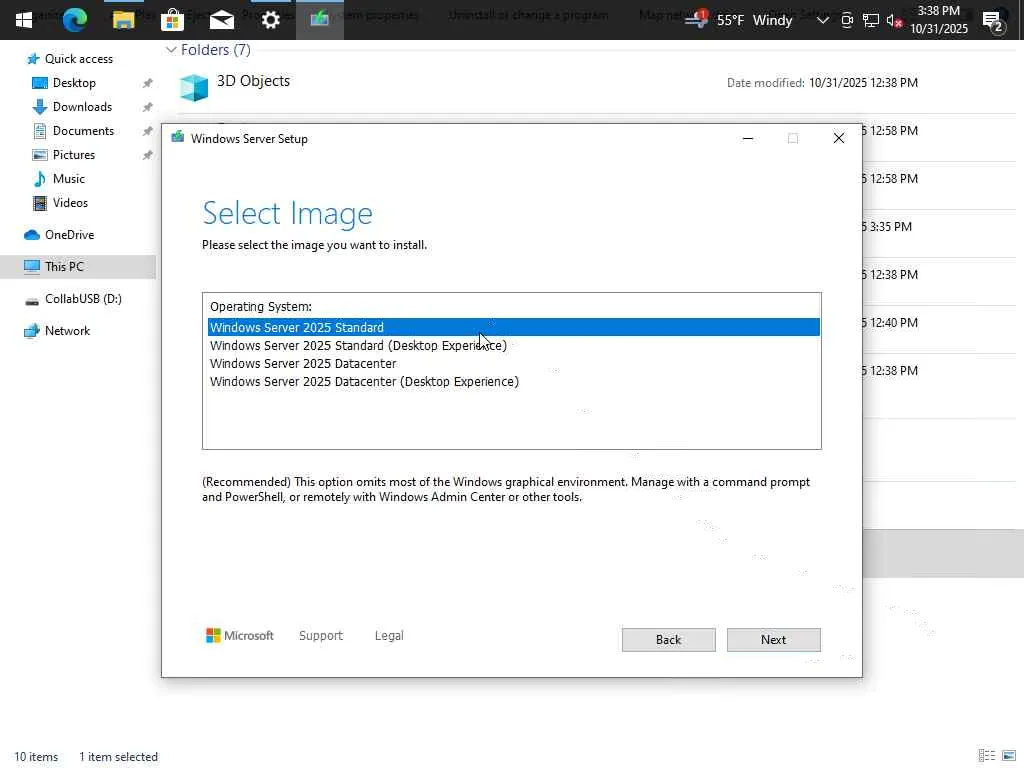Viewport: 1024px width, 768px height.
Task: Open Settings gear on taskbar
Action: point(270,20)
